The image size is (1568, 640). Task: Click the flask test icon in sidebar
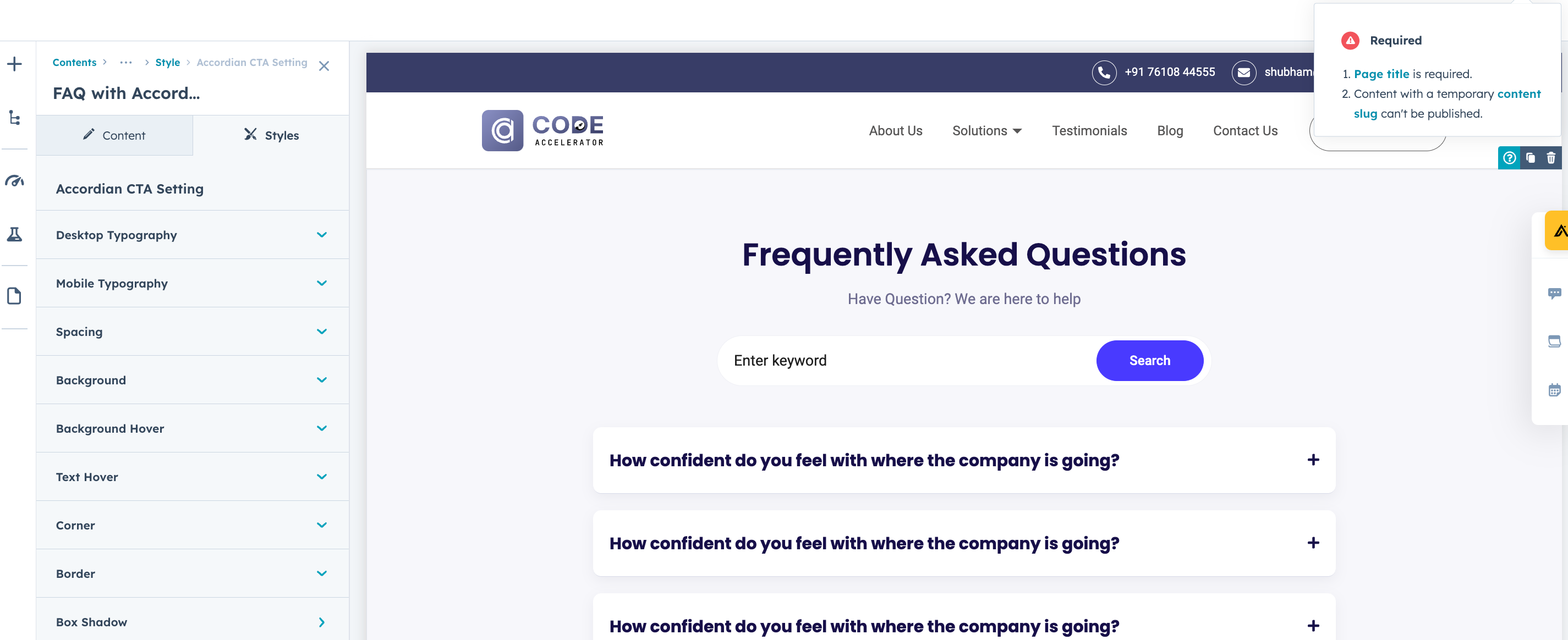click(15, 234)
